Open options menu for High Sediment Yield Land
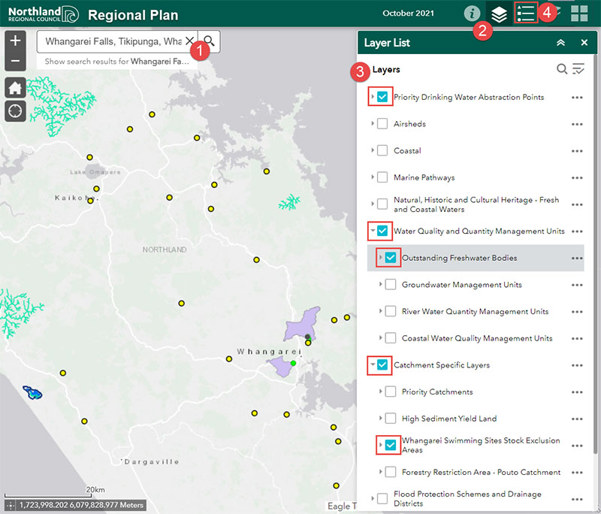The image size is (601, 514). point(577,419)
